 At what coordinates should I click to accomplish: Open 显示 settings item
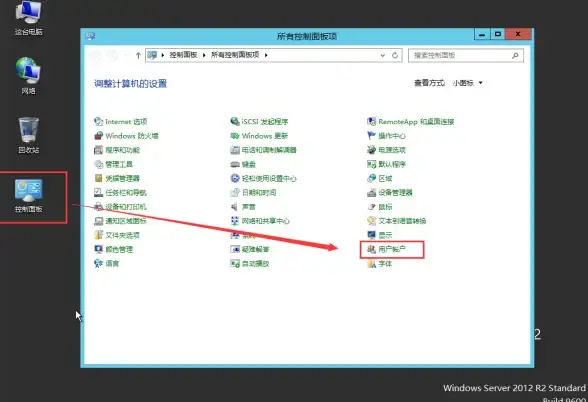(380, 235)
